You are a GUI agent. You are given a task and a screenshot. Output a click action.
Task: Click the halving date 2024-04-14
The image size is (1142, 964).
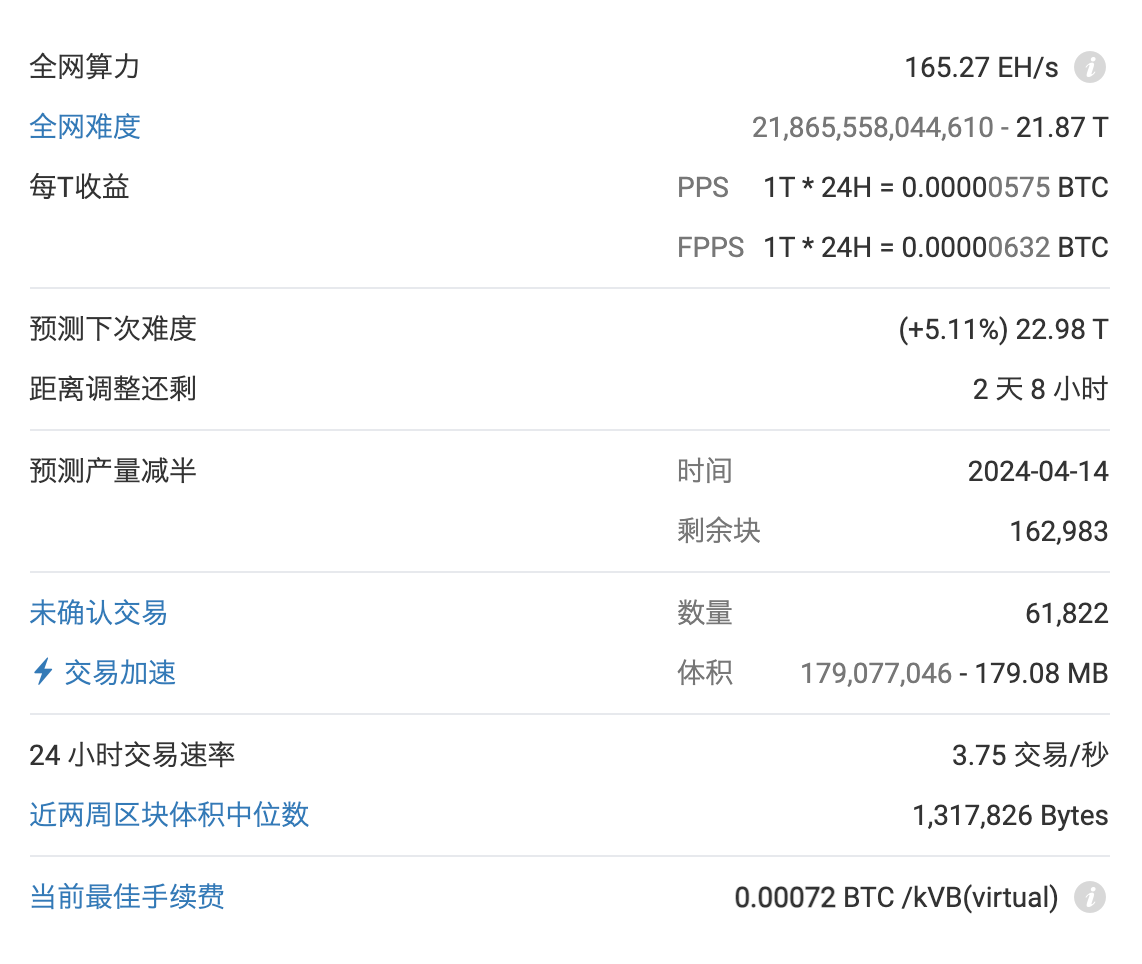point(1038,470)
